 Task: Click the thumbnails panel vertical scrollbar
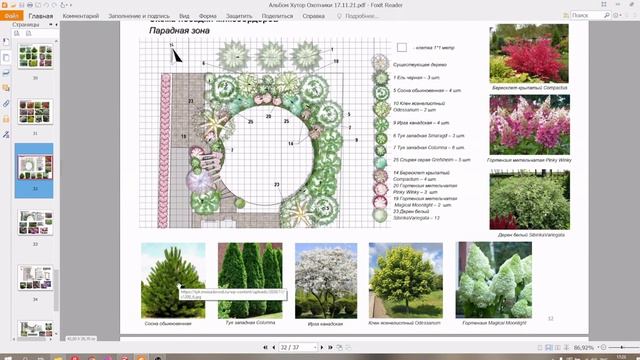56,290
